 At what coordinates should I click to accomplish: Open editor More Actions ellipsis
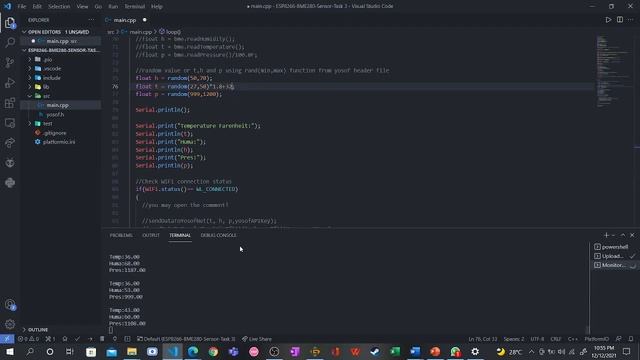(631, 20)
